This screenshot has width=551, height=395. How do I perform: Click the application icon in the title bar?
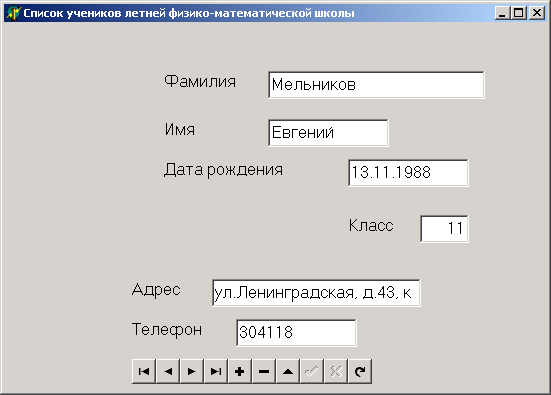click(x=13, y=13)
